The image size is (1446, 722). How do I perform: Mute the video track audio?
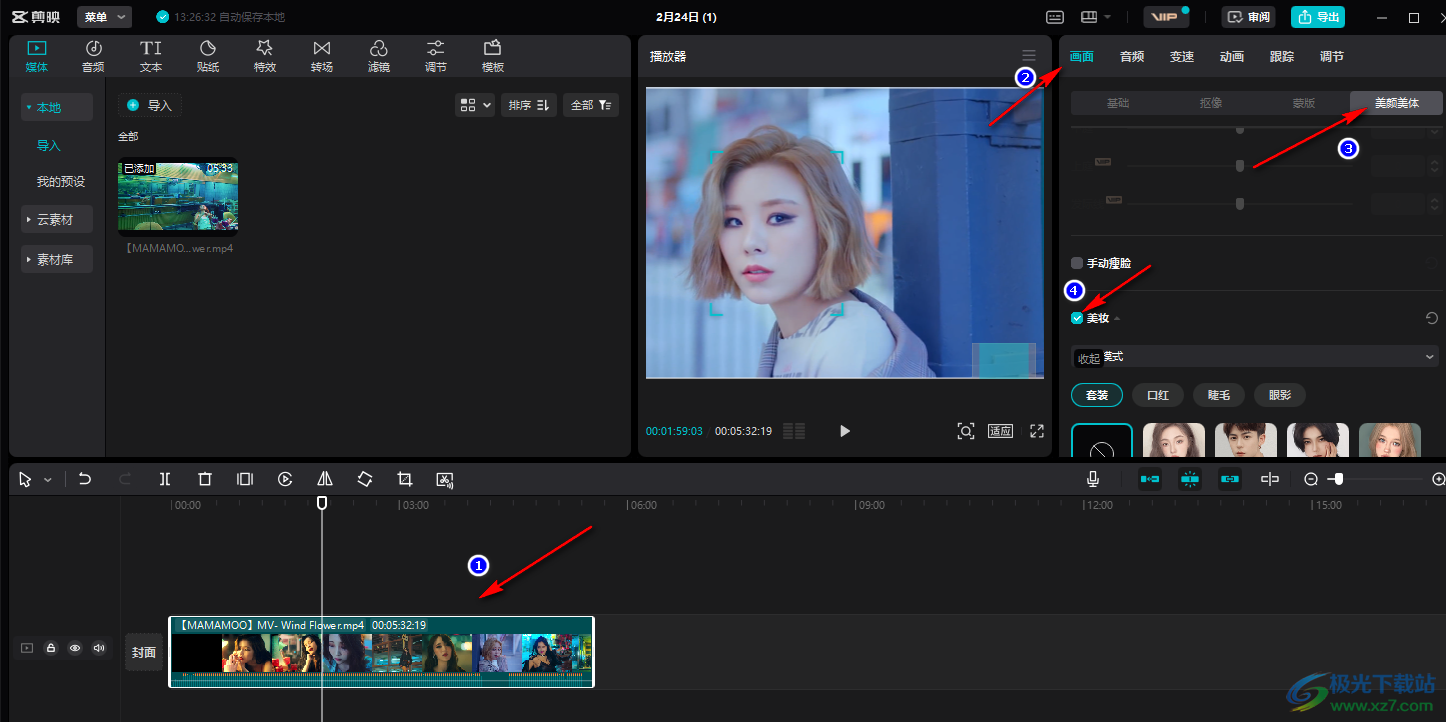point(99,648)
